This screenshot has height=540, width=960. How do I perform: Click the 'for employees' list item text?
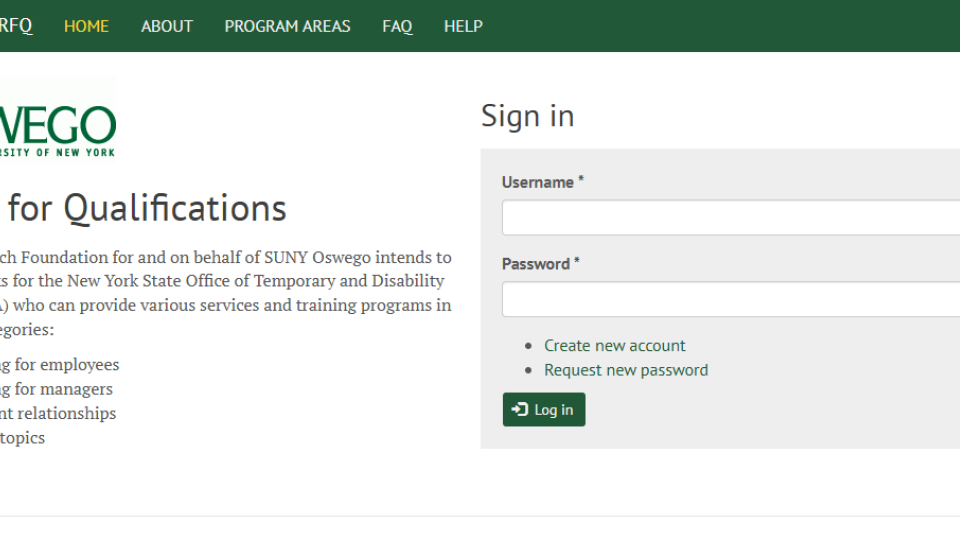(x=67, y=364)
